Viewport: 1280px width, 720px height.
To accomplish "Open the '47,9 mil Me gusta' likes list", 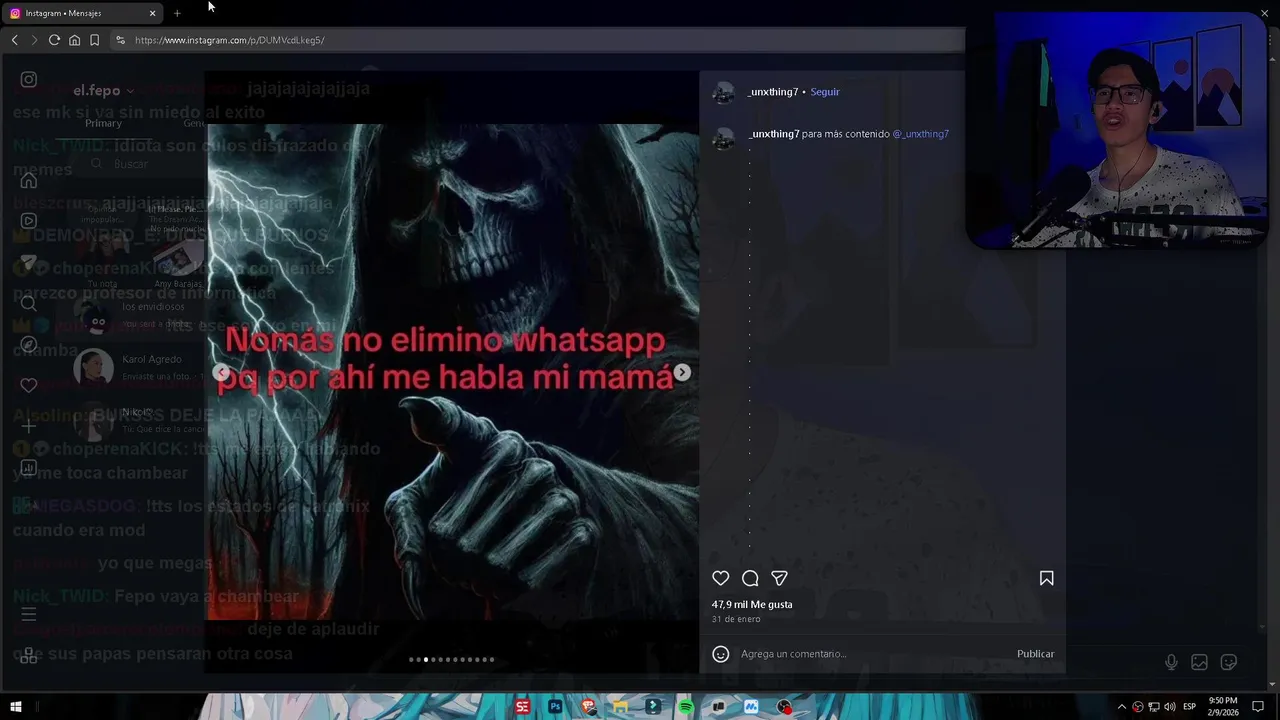I will coord(752,604).
